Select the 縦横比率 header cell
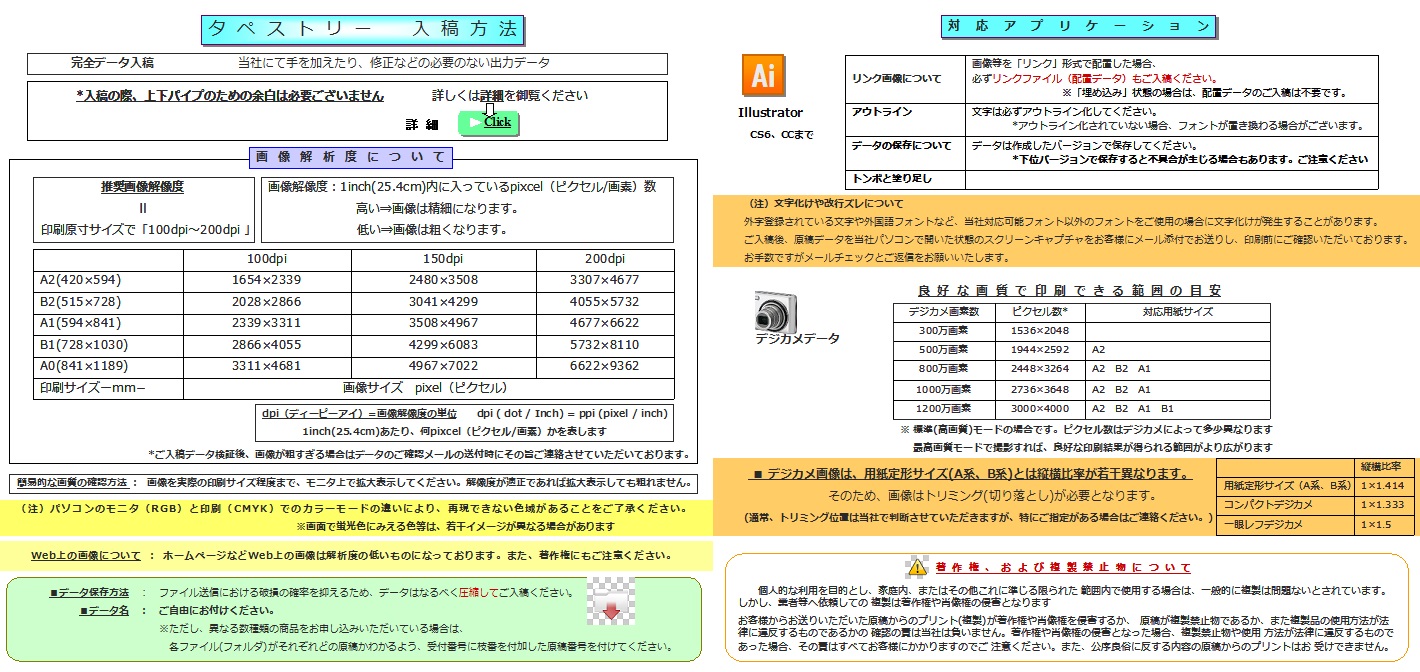The image size is (1420, 672). [1382, 468]
